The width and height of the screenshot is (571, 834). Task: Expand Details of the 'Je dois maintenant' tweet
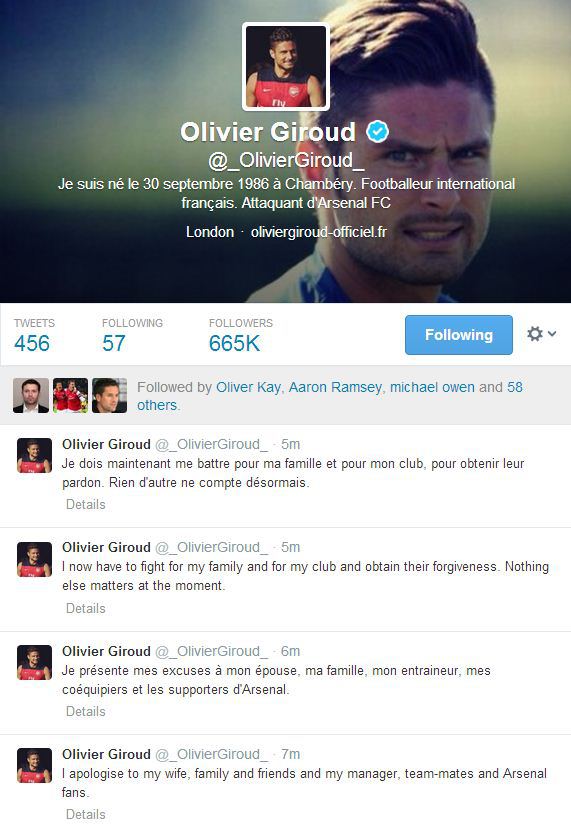tap(86, 504)
